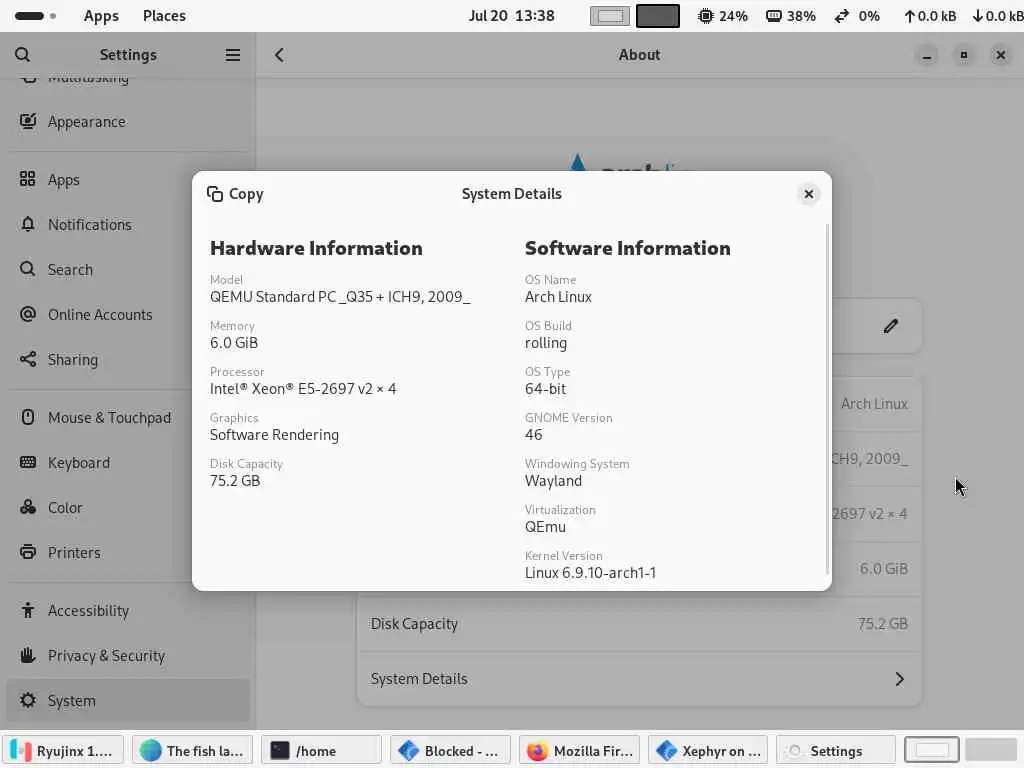This screenshot has width=1024, height=768.
Task: Open Search settings in sidebar
Action: (128, 270)
